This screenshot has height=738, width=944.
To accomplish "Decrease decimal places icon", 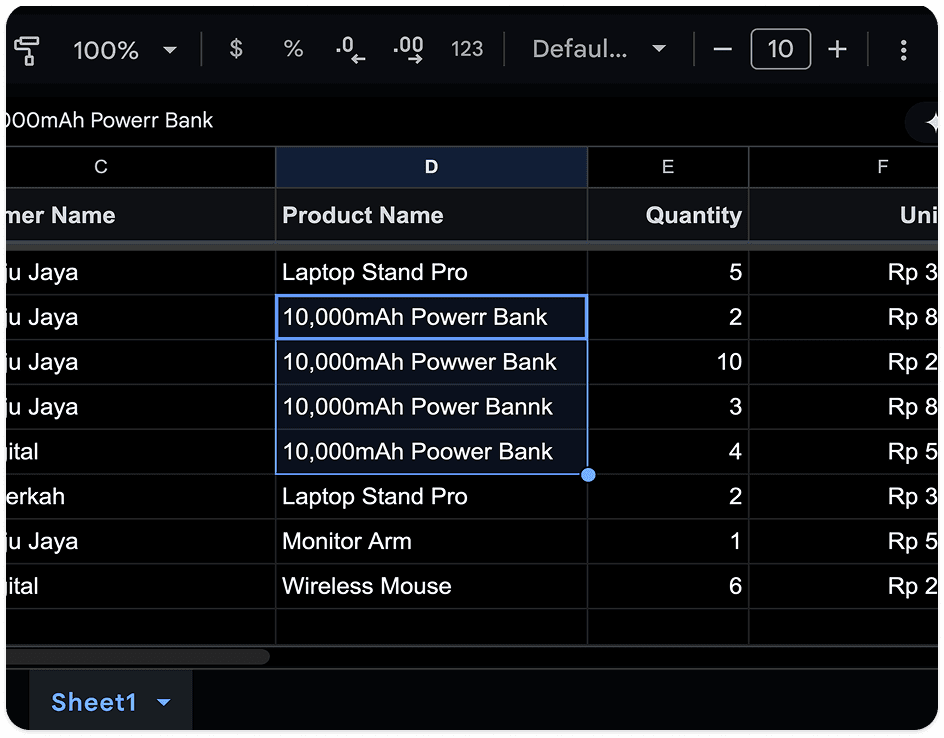I will (350, 49).
